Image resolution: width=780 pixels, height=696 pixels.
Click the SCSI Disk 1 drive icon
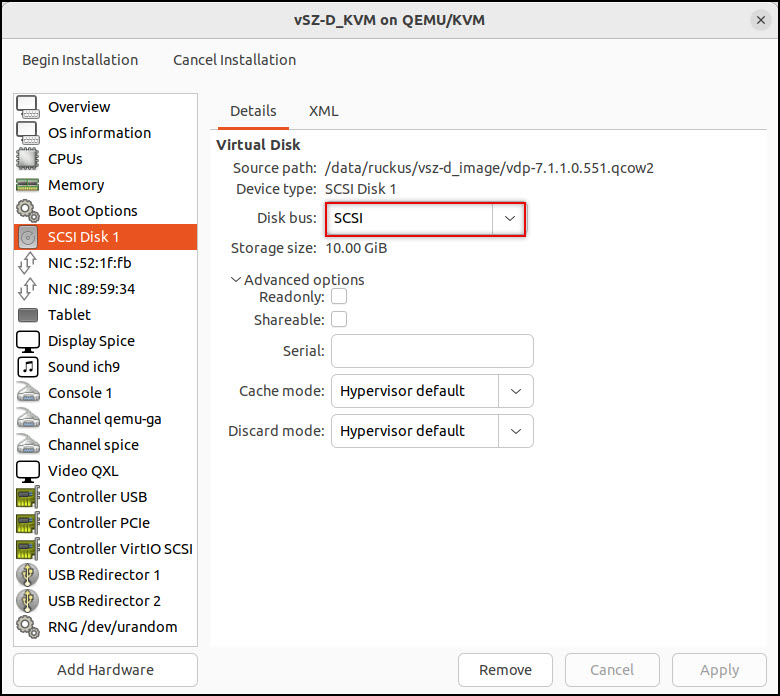[x=28, y=237]
